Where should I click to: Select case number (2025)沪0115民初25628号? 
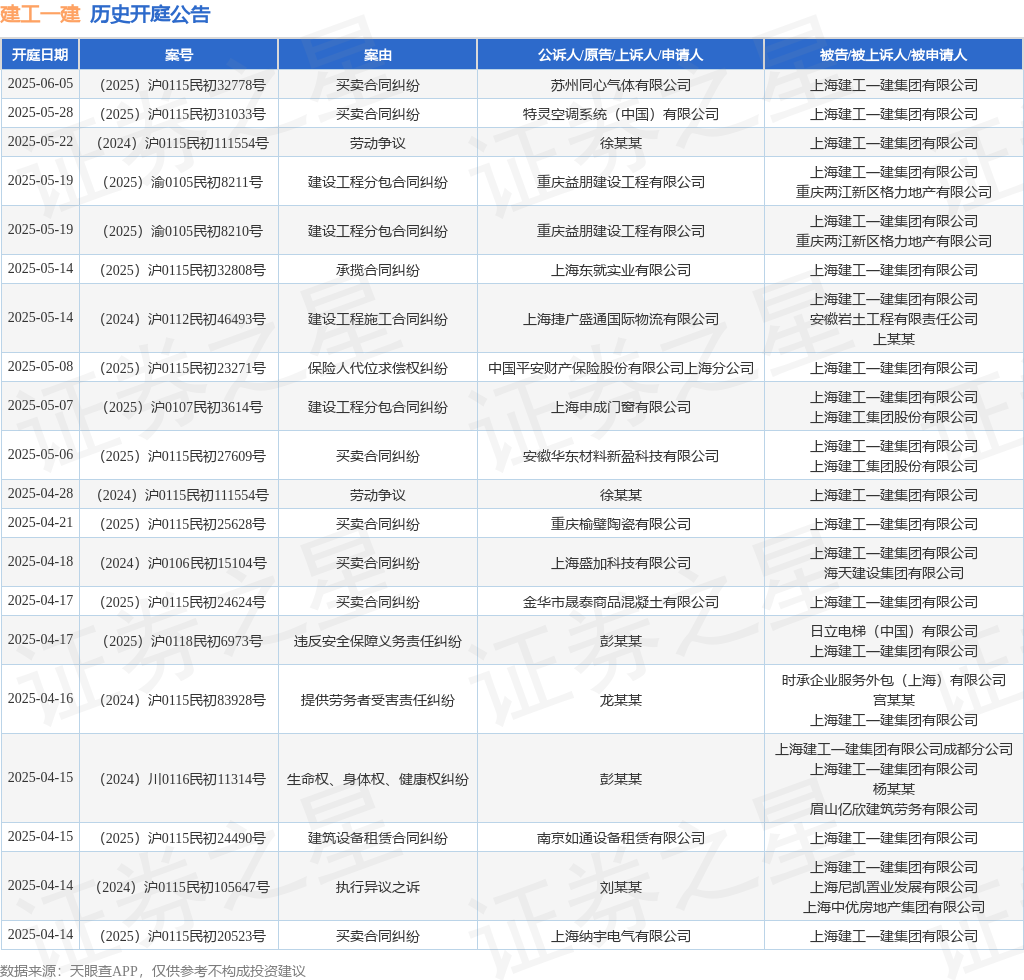pyautogui.click(x=179, y=524)
